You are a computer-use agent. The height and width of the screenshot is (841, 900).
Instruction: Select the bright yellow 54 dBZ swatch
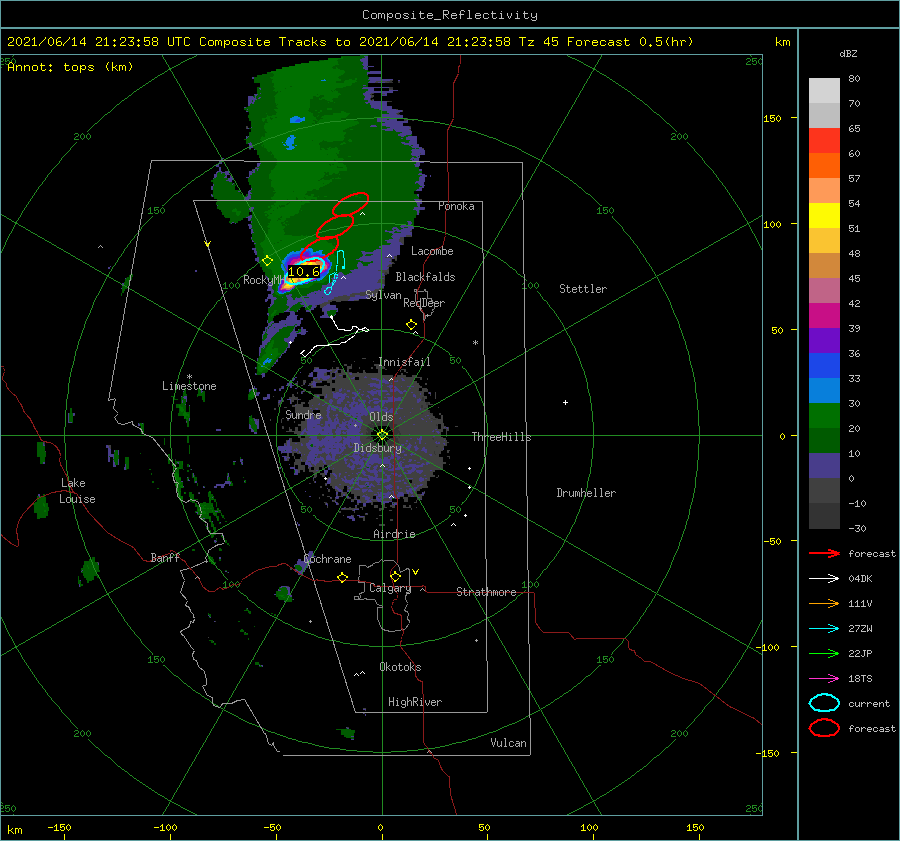[x=824, y=215]
